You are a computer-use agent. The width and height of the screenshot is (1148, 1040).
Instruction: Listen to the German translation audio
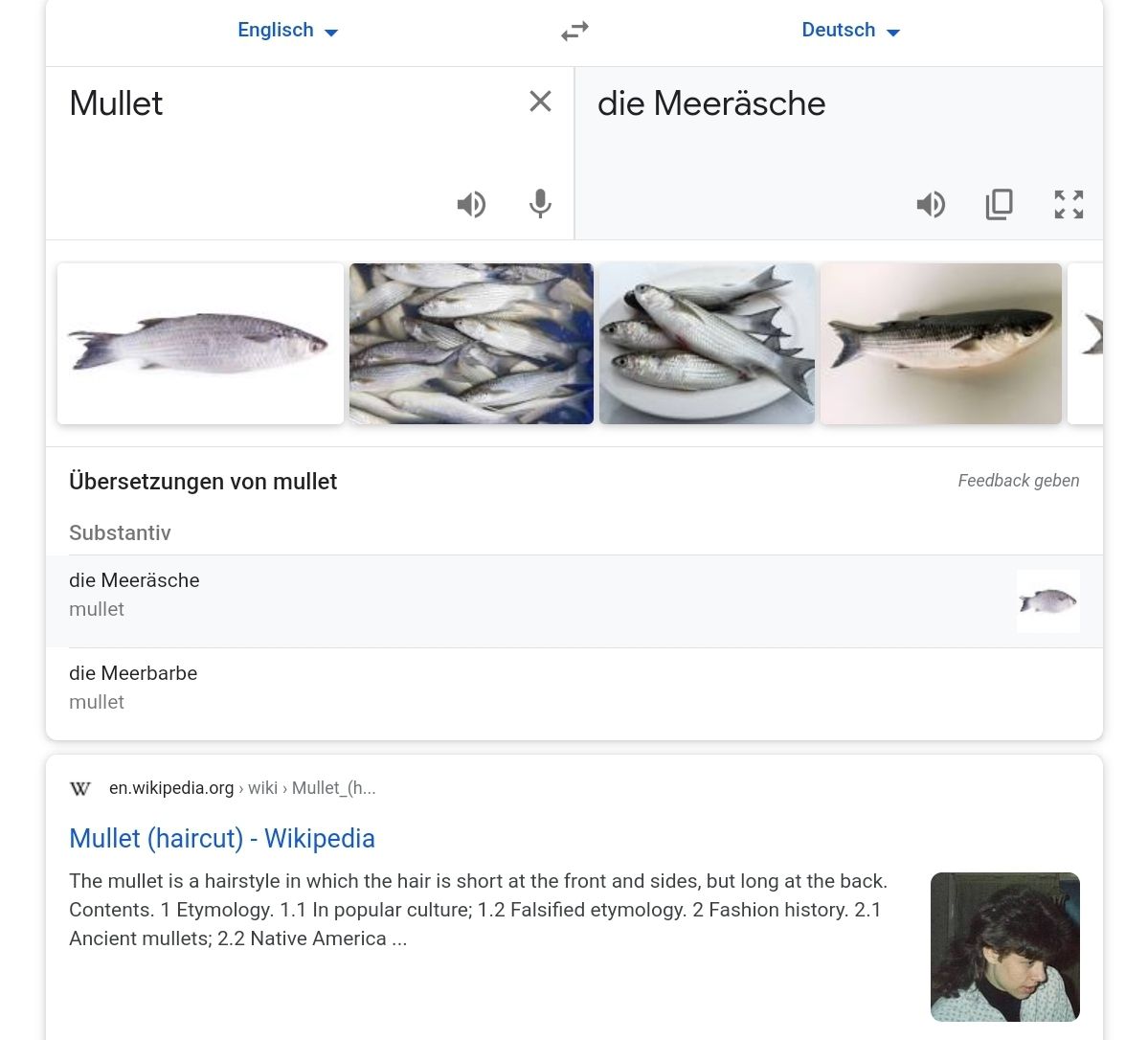pos(931,204)
